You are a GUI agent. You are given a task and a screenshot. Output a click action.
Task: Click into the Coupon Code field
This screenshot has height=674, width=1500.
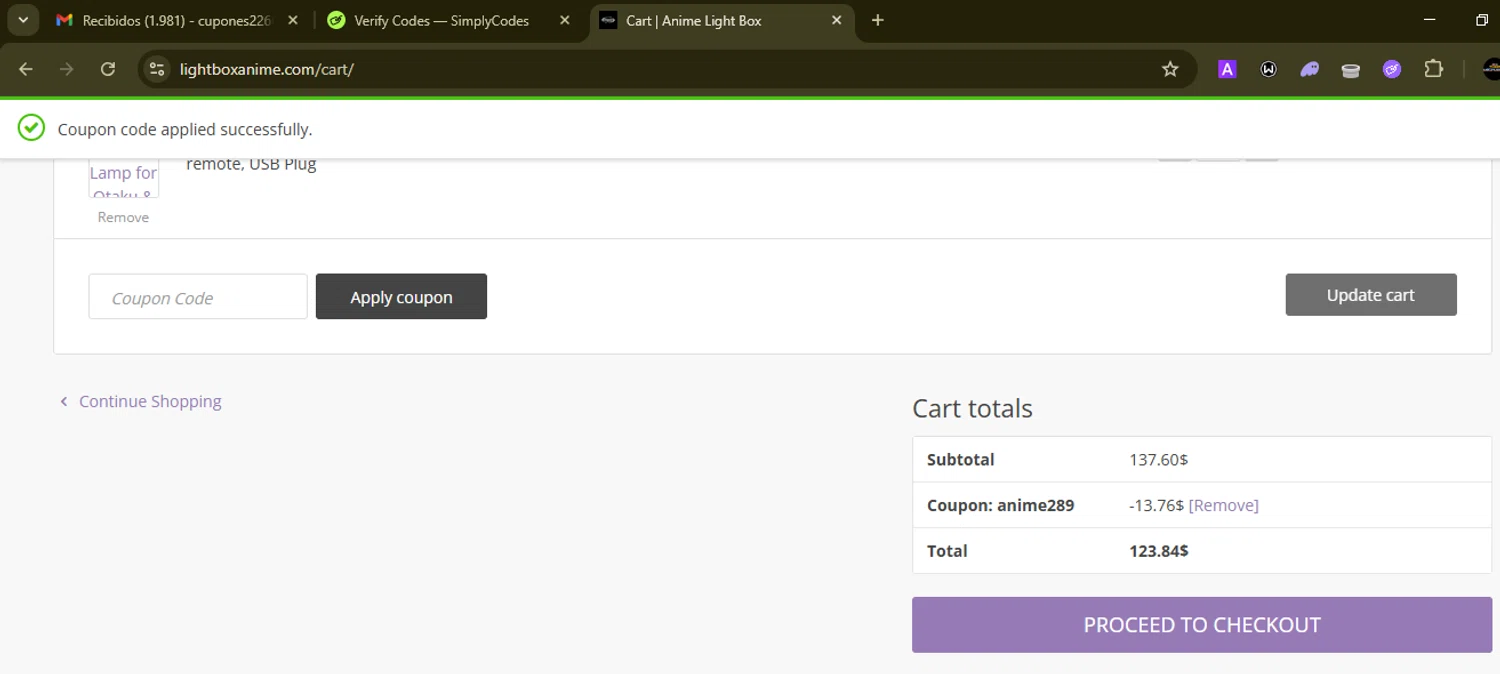(198, 297)
